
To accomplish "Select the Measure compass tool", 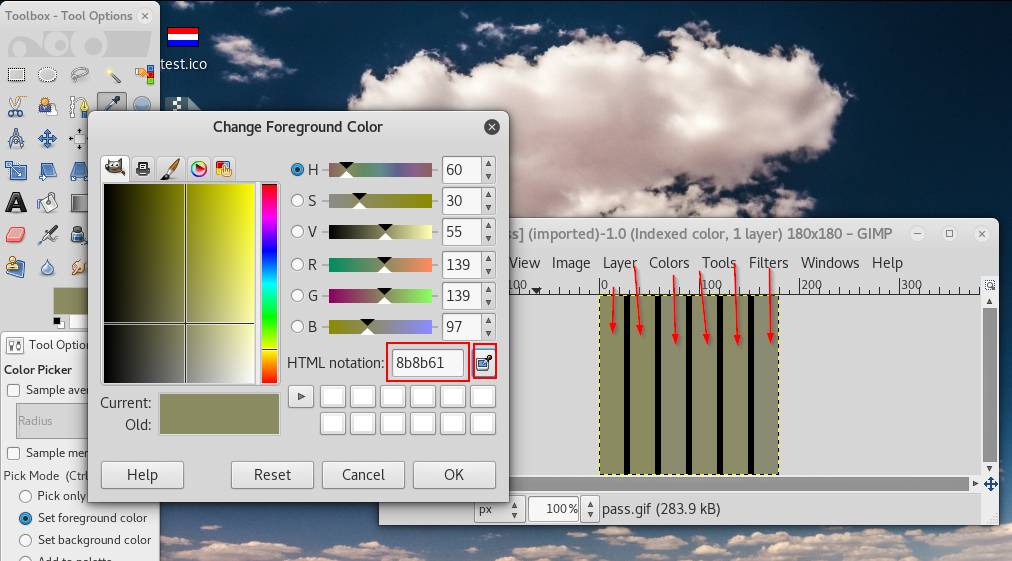I will pos(16,138).
